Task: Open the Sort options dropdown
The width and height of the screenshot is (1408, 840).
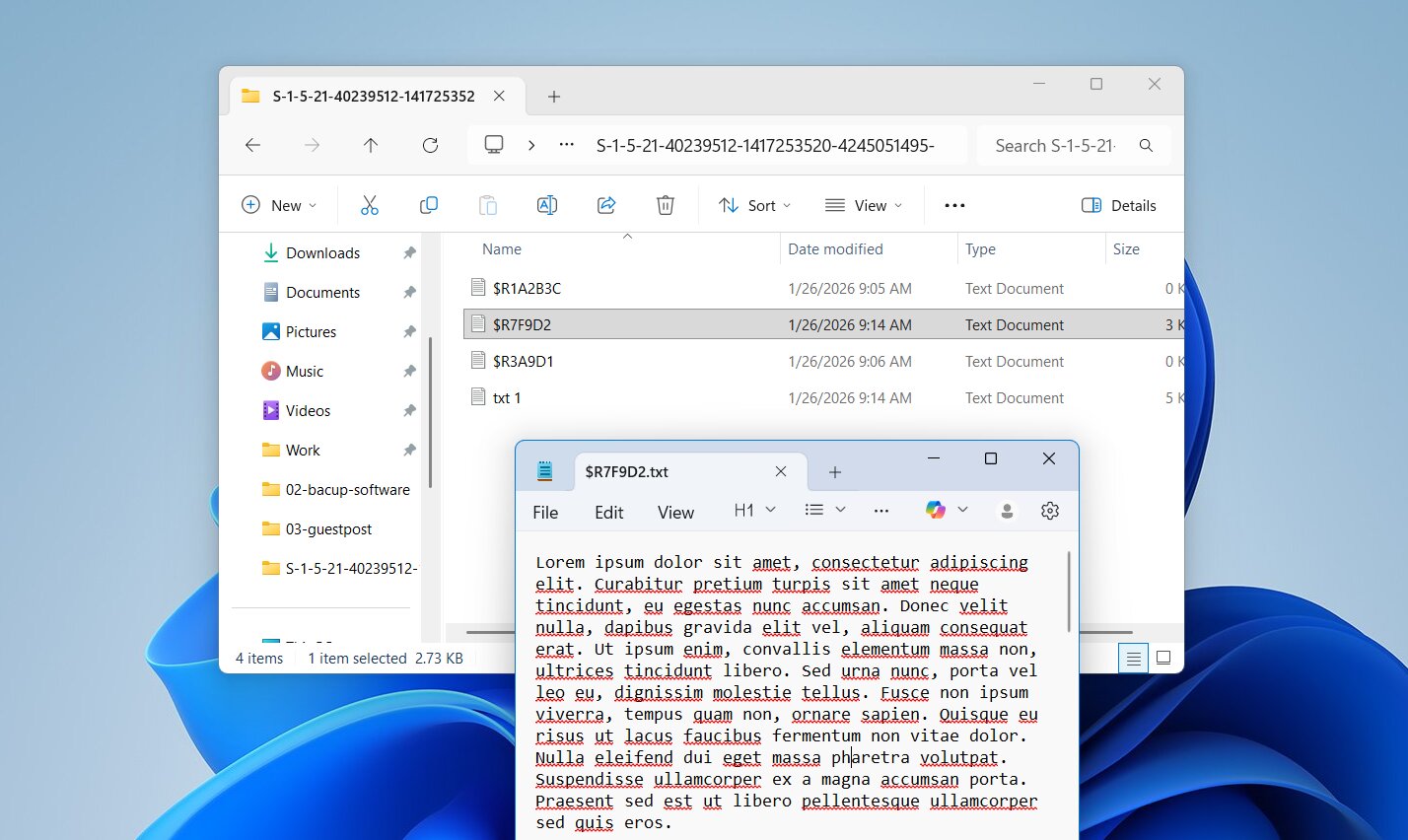Action: click(755, 204)
